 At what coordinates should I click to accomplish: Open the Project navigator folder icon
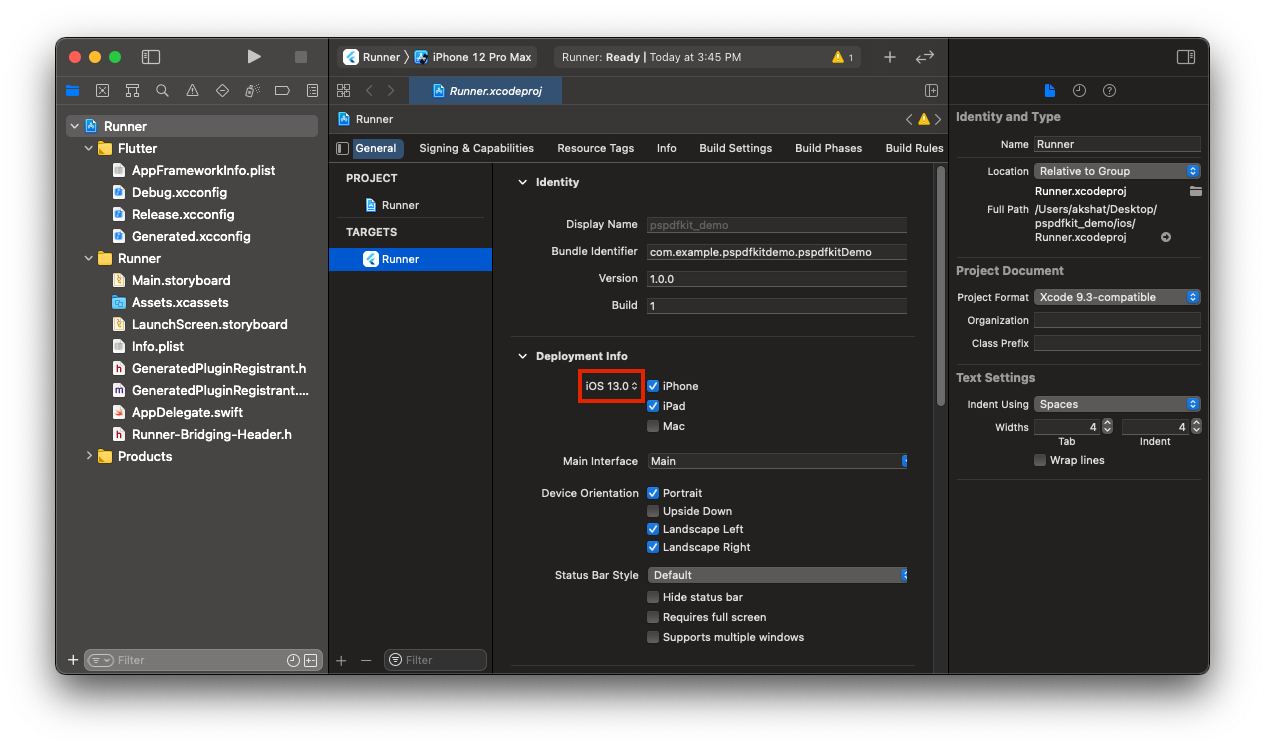click(72, 91)
